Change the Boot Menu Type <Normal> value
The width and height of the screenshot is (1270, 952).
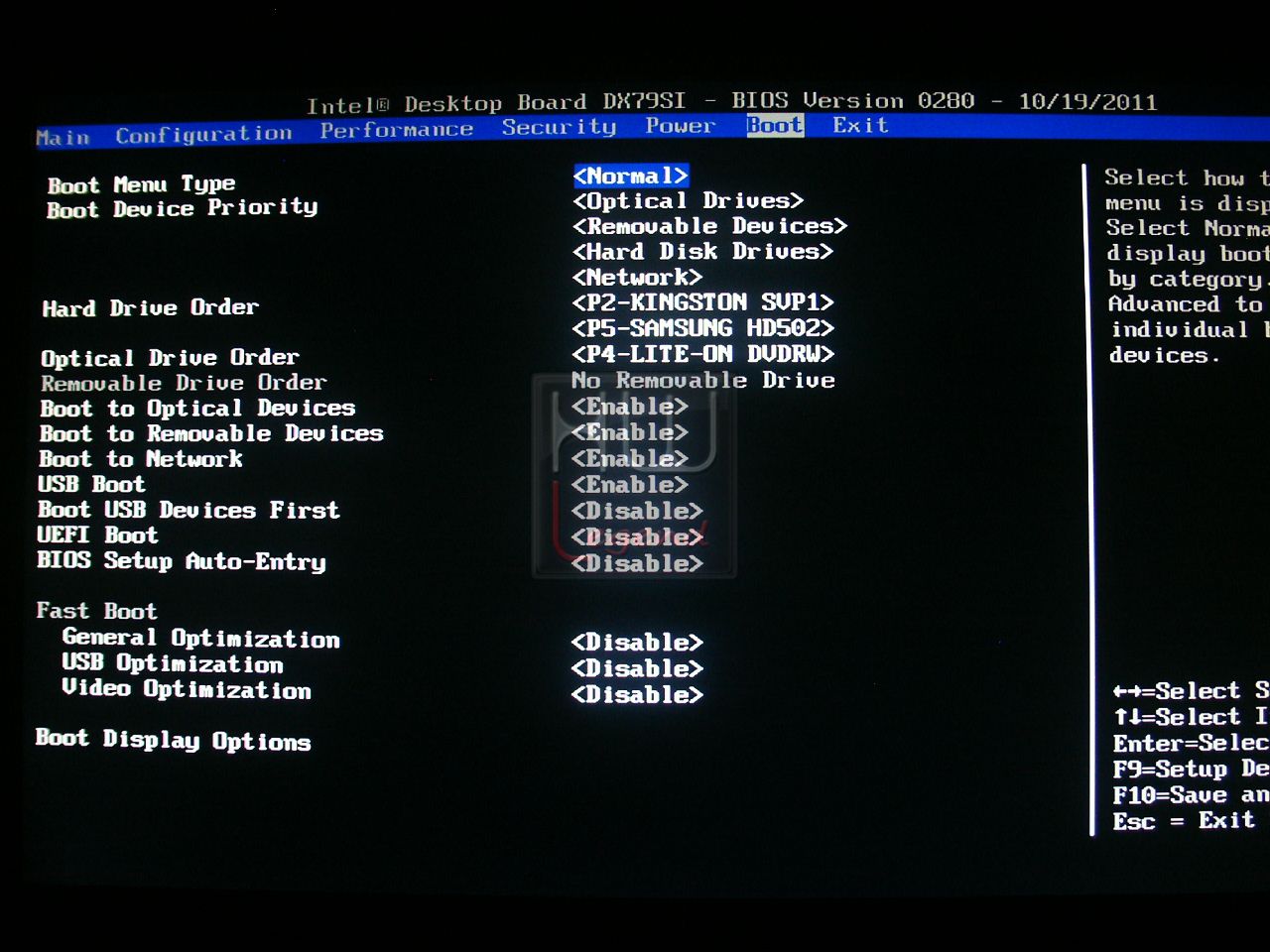[630, 176]
